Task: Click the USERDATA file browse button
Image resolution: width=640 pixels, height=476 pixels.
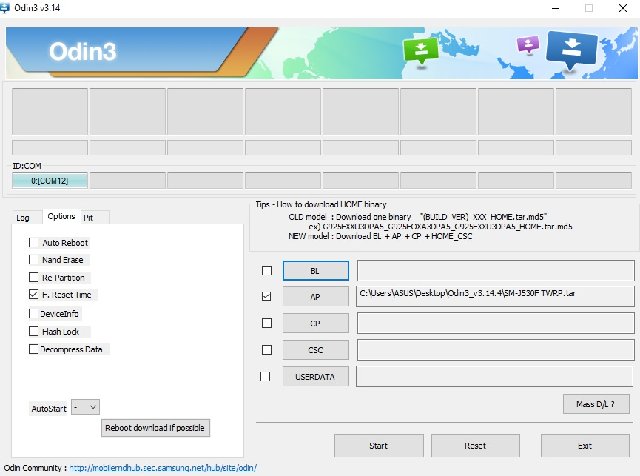Action: point(316,376)
